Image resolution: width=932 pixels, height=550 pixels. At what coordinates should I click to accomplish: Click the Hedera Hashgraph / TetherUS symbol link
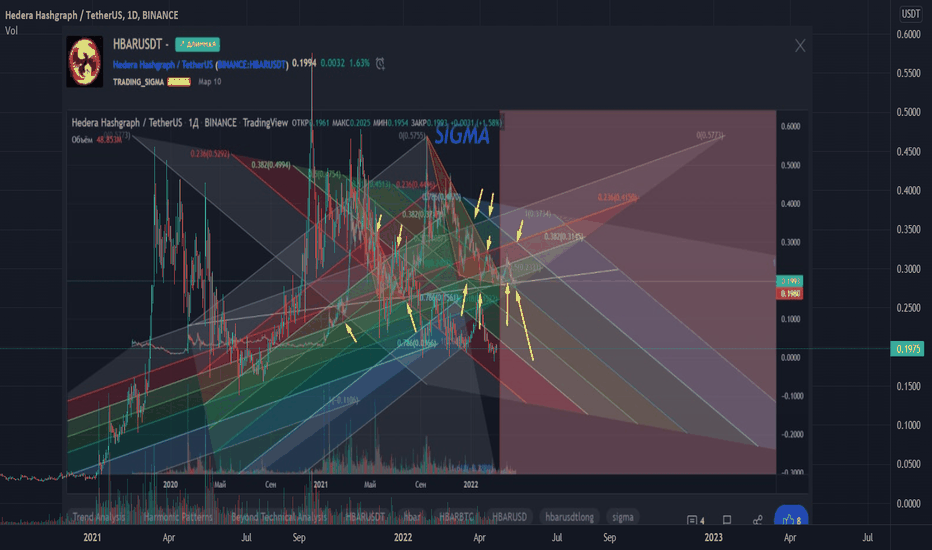162,64
